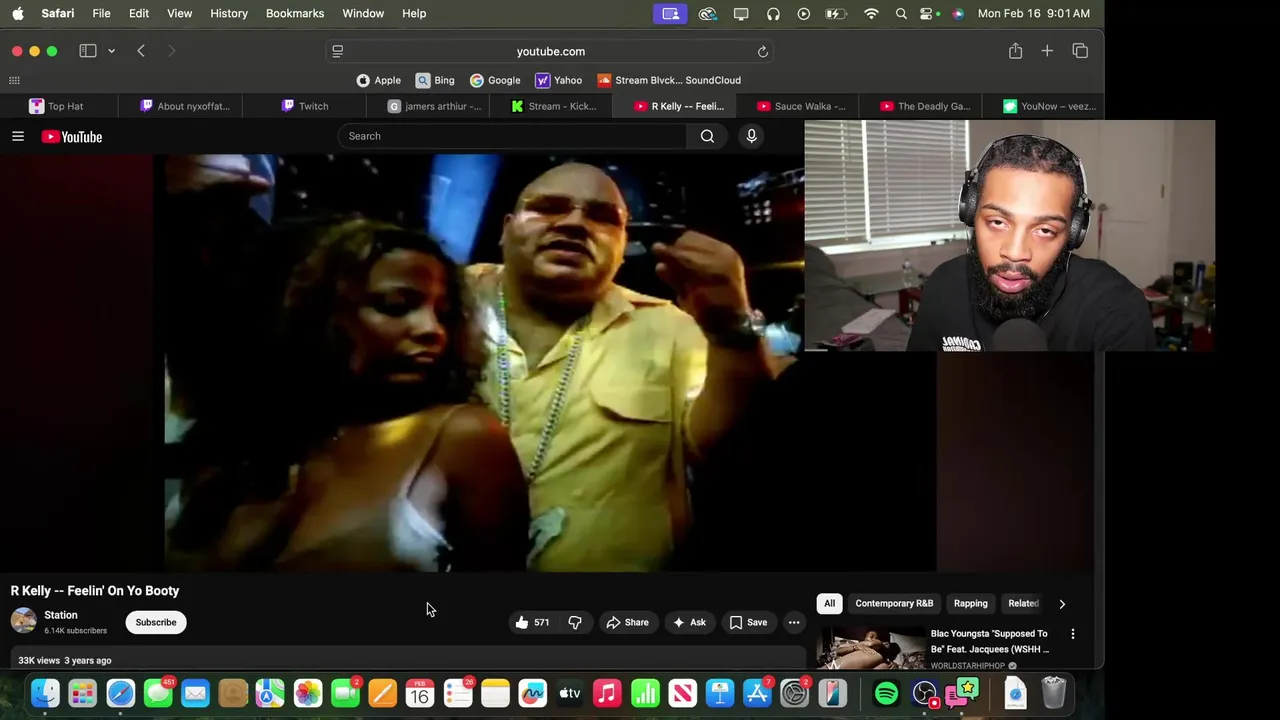Viewport: 1280px width, 720px height.
Task: Go back to the previous page
Action: coord(141,51)
